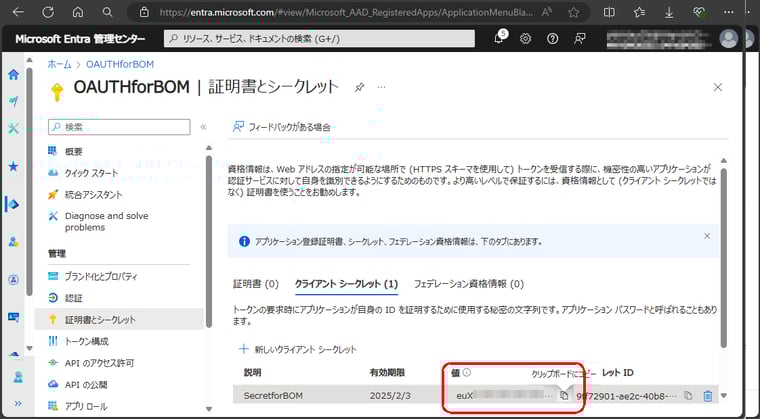Click the browser search magnifier icon
The width and height of the screenshot is (760, 419).
tap(108, 12)
